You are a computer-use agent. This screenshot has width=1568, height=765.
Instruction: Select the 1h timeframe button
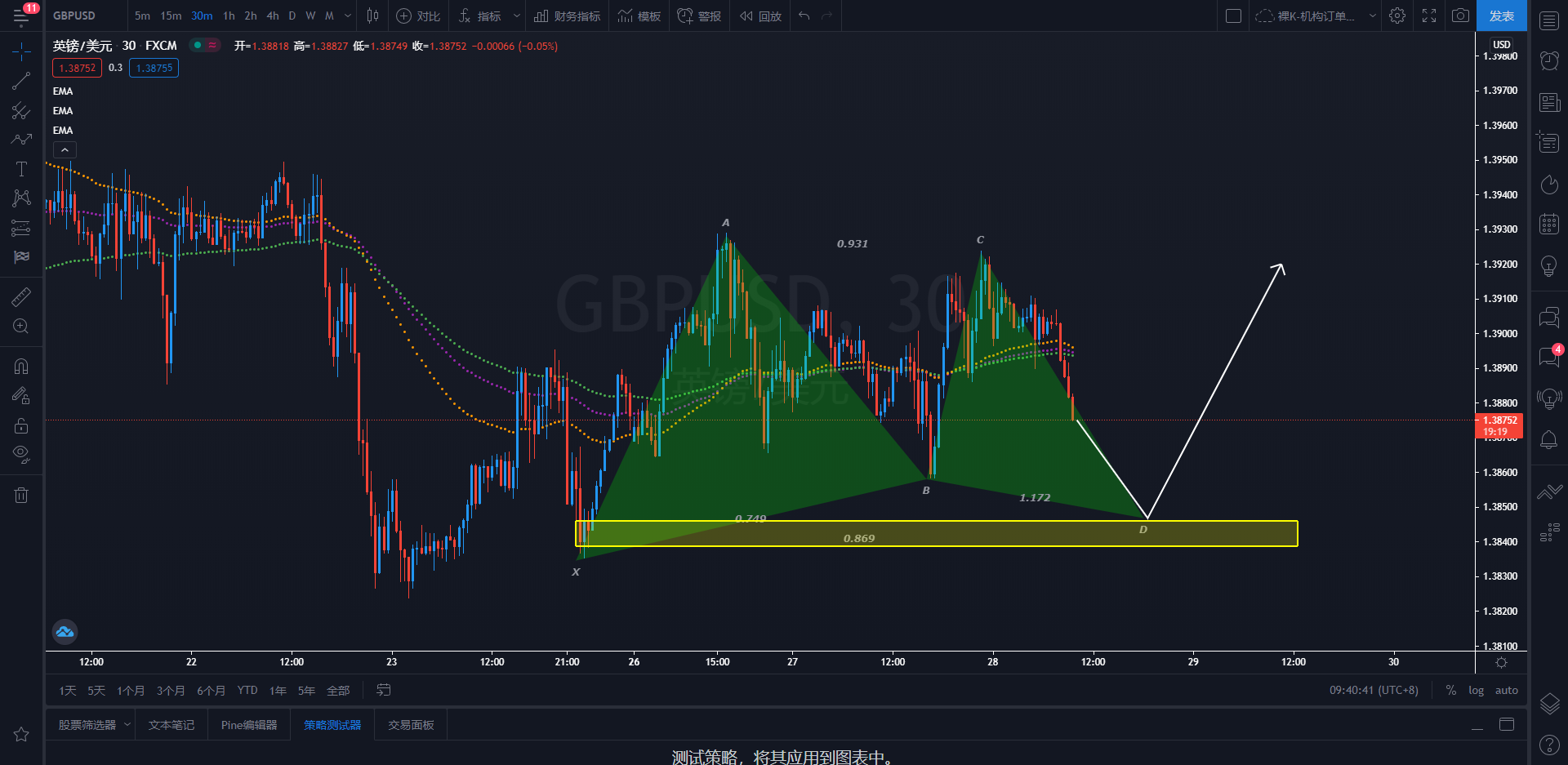pos(229,16)
